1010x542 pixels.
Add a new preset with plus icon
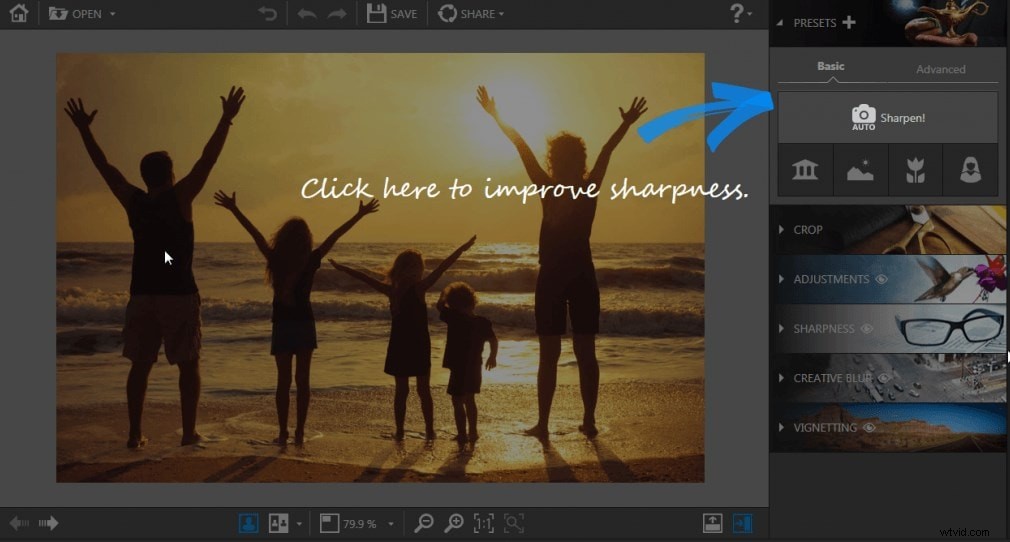click(x=849, y=23)
